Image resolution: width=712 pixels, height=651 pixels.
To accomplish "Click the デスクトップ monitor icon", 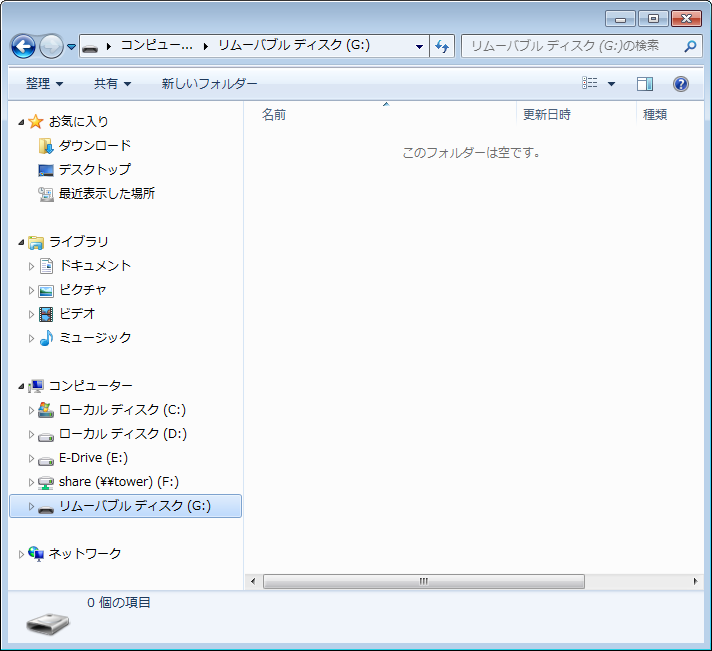I will coord(46,170).
